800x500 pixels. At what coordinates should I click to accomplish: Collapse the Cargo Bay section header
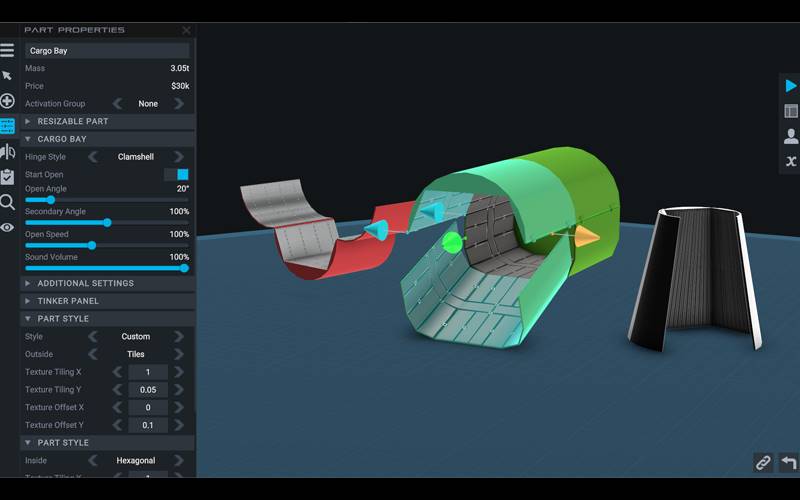point(62,139)
